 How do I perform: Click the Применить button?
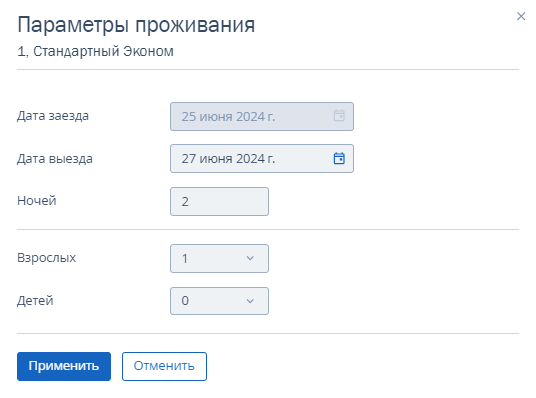click(x=64, y=366)
